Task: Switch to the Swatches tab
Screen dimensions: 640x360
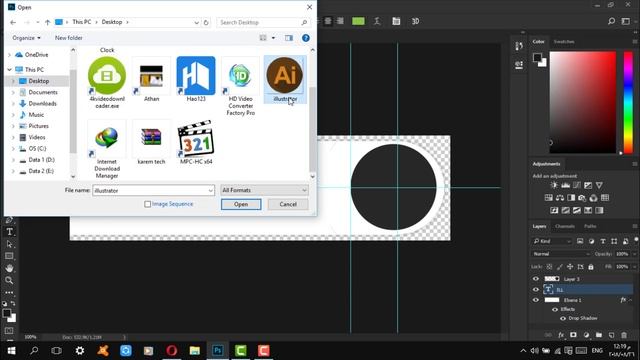Action: pyautogui.click(x=564, y=42)
